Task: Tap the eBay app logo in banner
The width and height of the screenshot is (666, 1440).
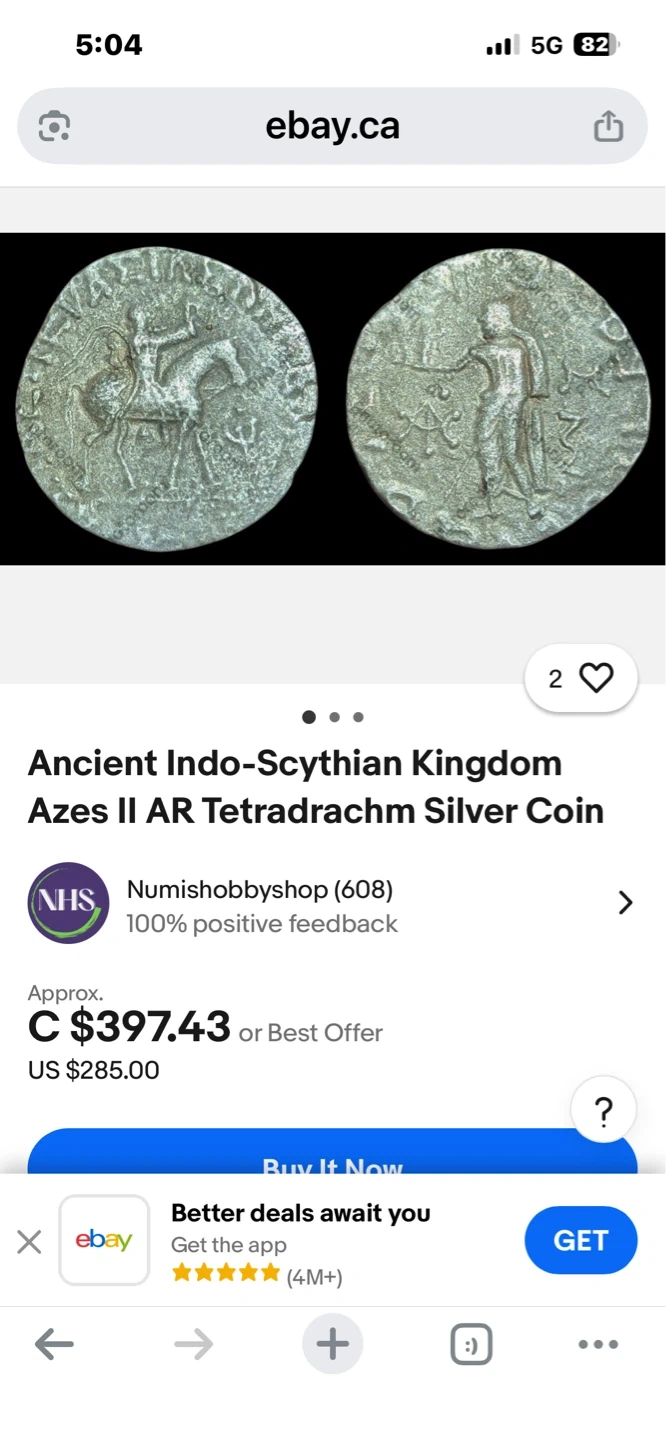Action: [x=104, y=1240]
